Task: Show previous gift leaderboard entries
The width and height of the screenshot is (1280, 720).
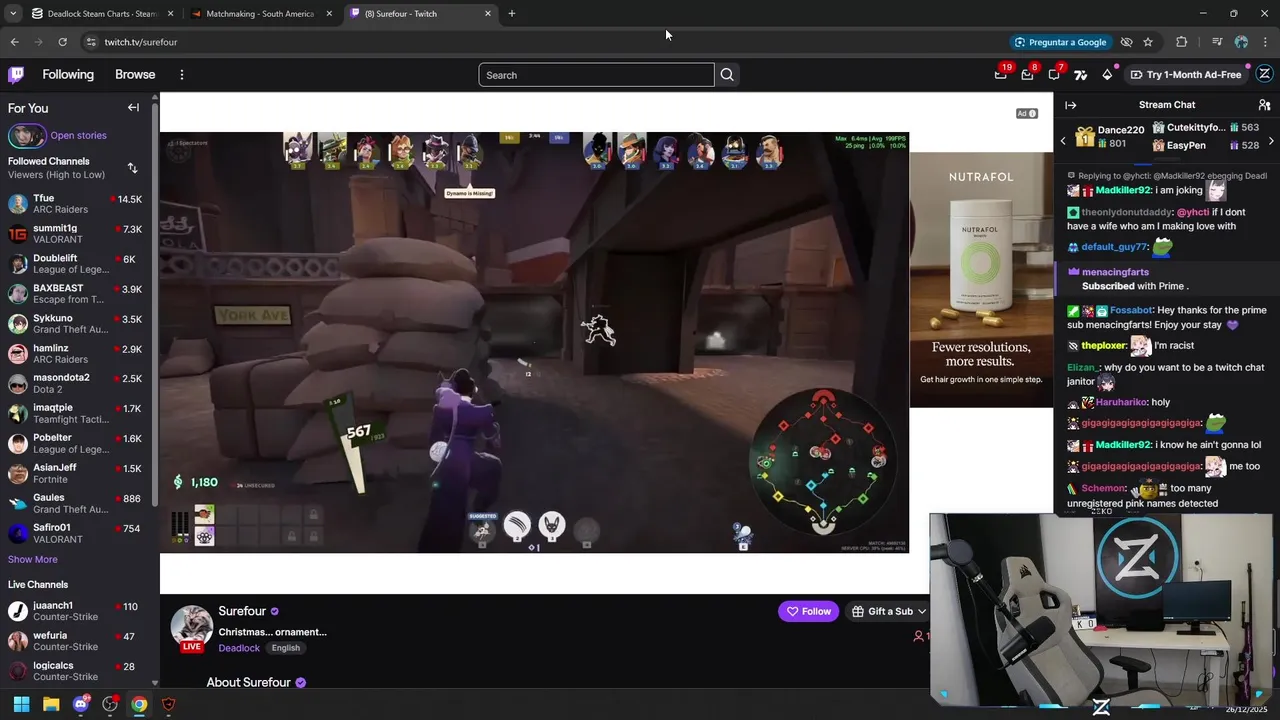Action: 1063,141
